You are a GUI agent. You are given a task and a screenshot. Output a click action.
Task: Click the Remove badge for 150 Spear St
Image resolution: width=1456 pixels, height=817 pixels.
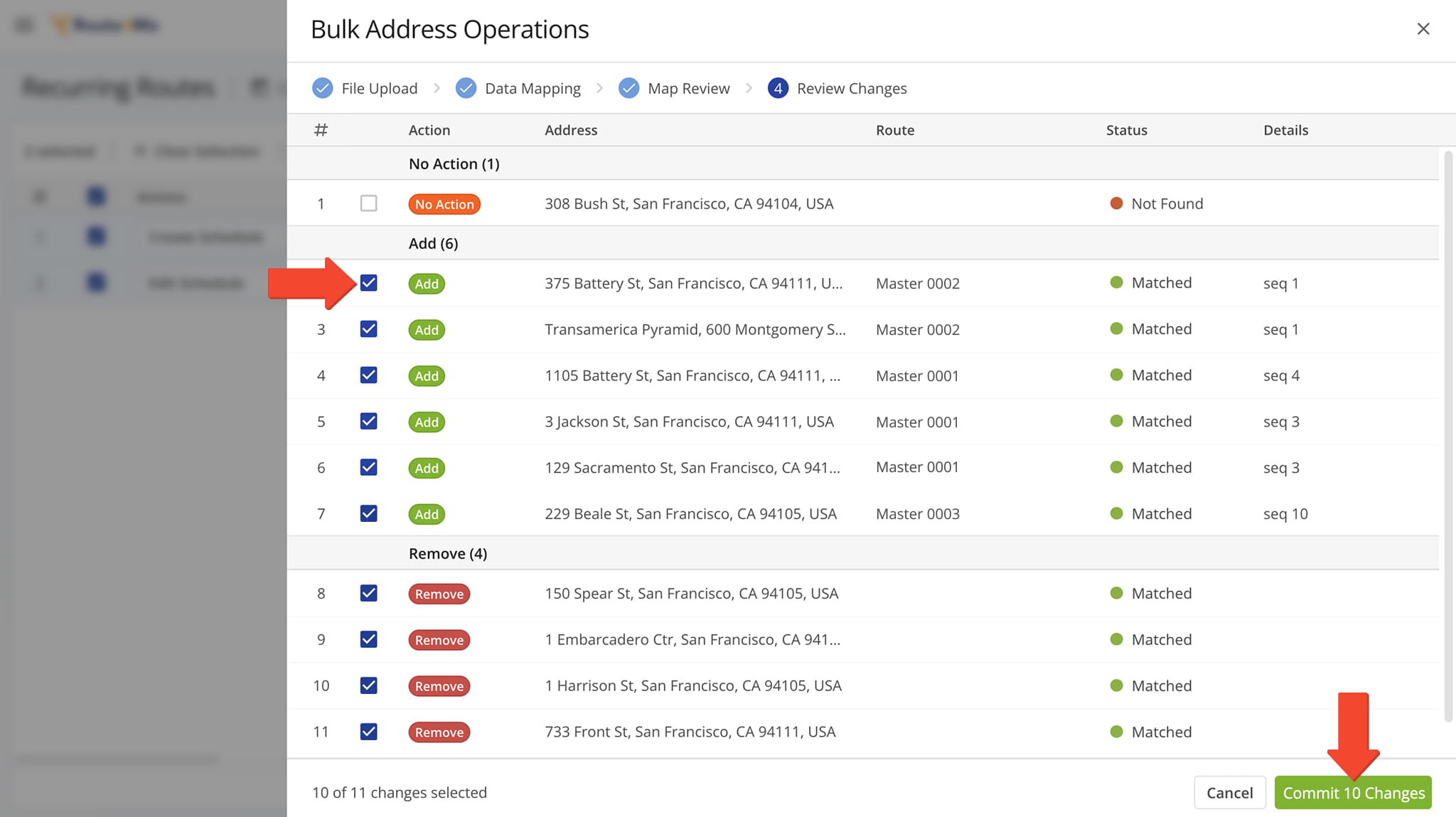[x=439, y=594]
